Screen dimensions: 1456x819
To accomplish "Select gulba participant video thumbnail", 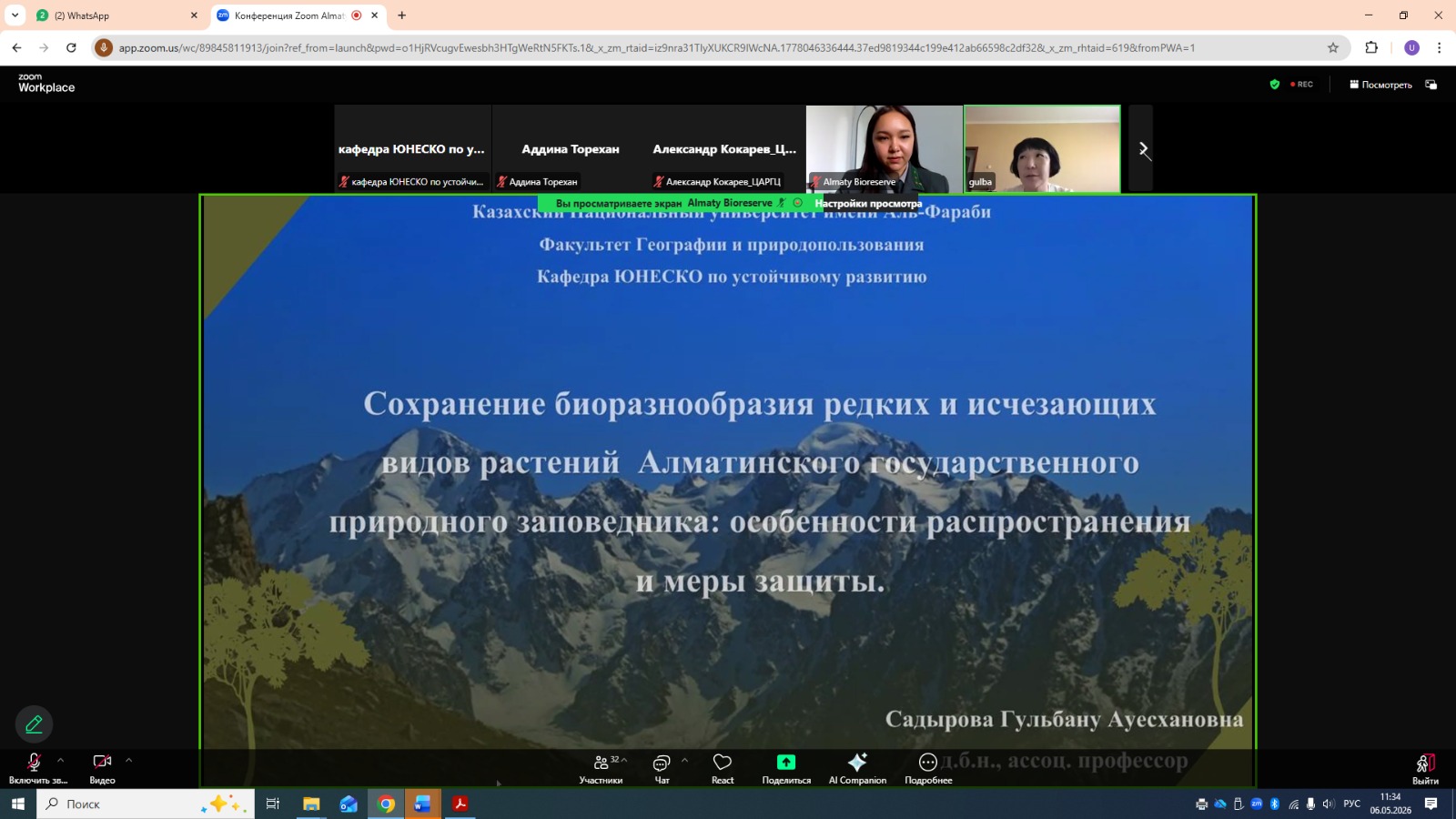I will pyautogui.click(x=1042, y=148).
